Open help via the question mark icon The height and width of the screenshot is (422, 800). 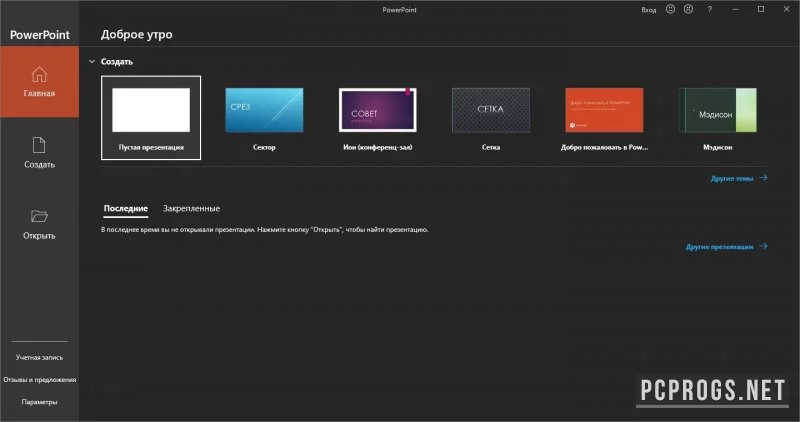[x=710, y=9]
